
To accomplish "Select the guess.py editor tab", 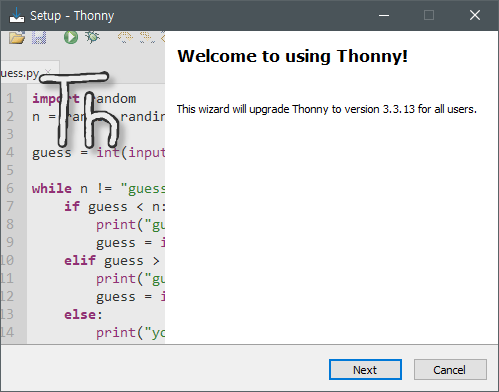I will (20, 73).
